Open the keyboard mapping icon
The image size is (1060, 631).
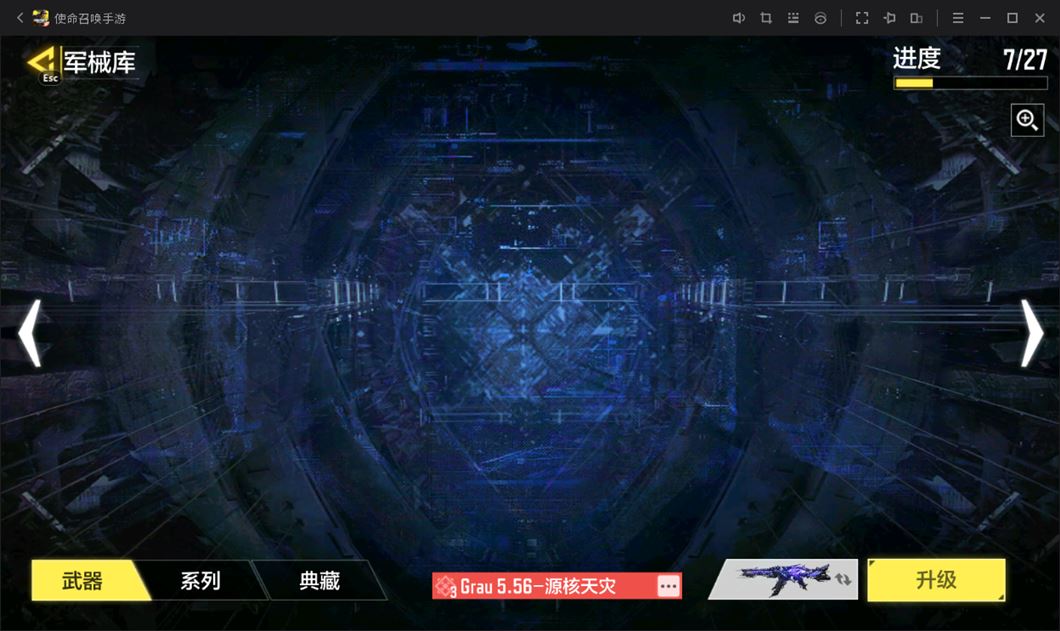[793, 18]
